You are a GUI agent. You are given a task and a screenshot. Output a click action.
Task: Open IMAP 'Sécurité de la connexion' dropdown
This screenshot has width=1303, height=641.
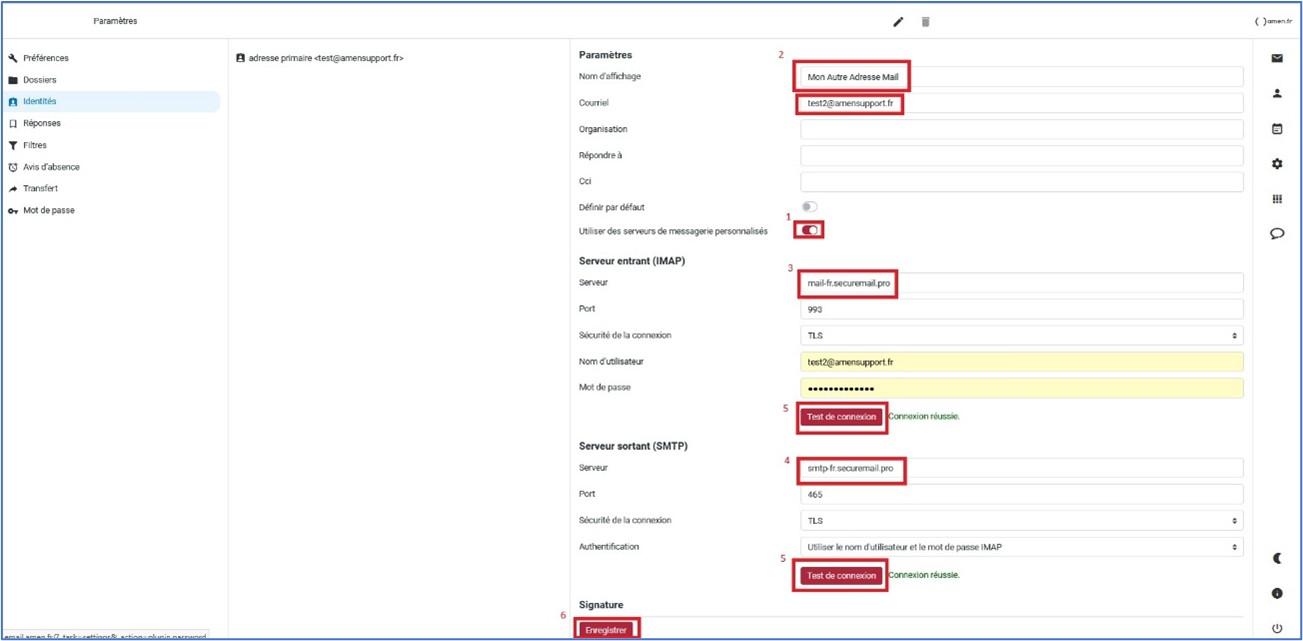[1021, 336]
